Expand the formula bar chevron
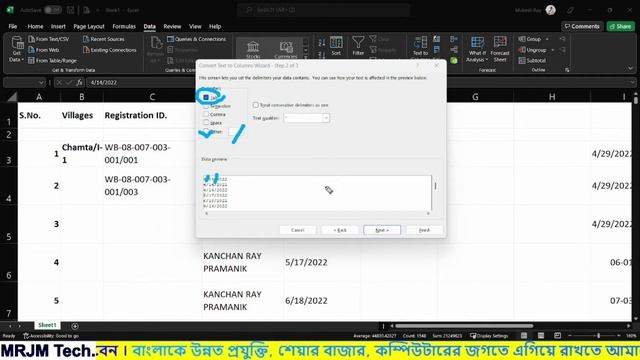Image resolution: width=640 pixels, height=360 pixels. pyautogui.click(x=632, y=82)
